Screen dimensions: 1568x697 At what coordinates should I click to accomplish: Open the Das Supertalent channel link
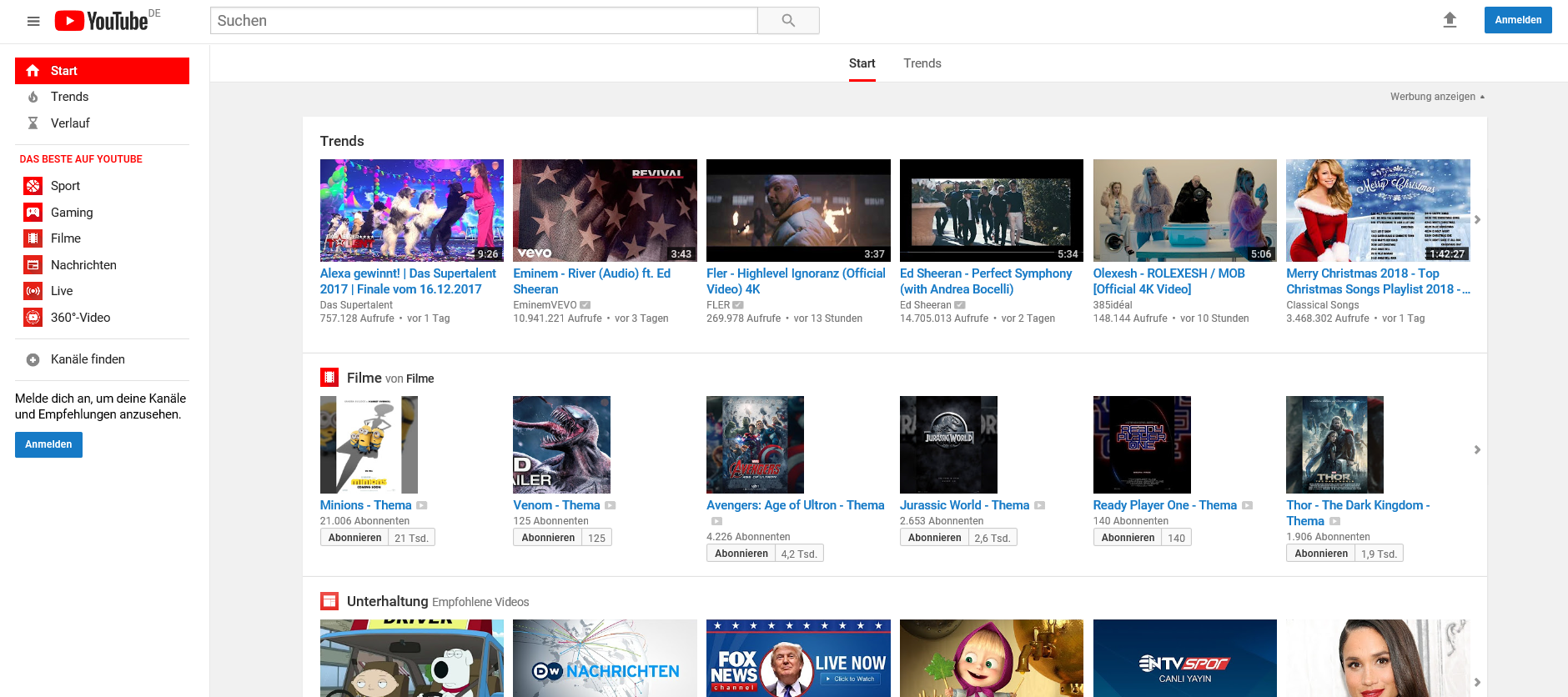[x=356, y=305]
